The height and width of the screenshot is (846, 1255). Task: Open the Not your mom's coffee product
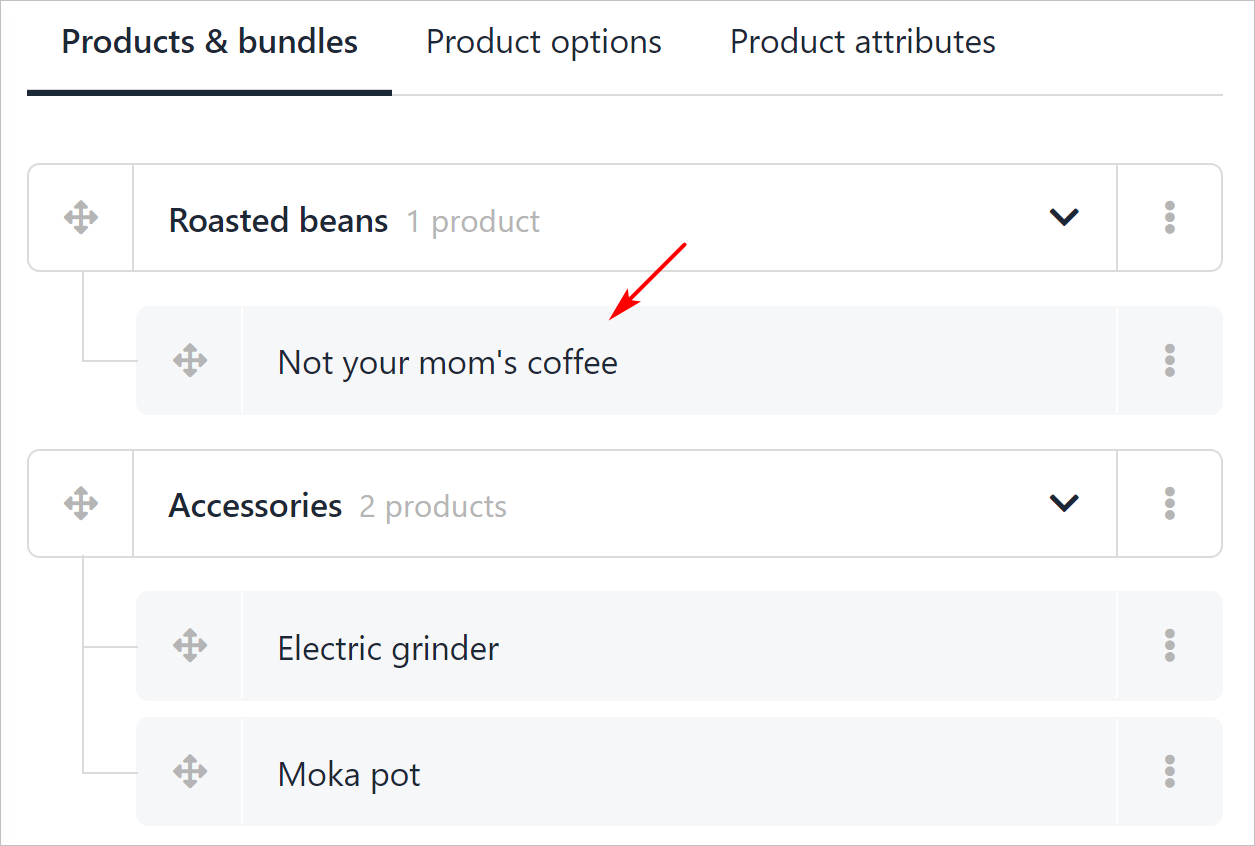pyautogui.click(x=447, y=362)
